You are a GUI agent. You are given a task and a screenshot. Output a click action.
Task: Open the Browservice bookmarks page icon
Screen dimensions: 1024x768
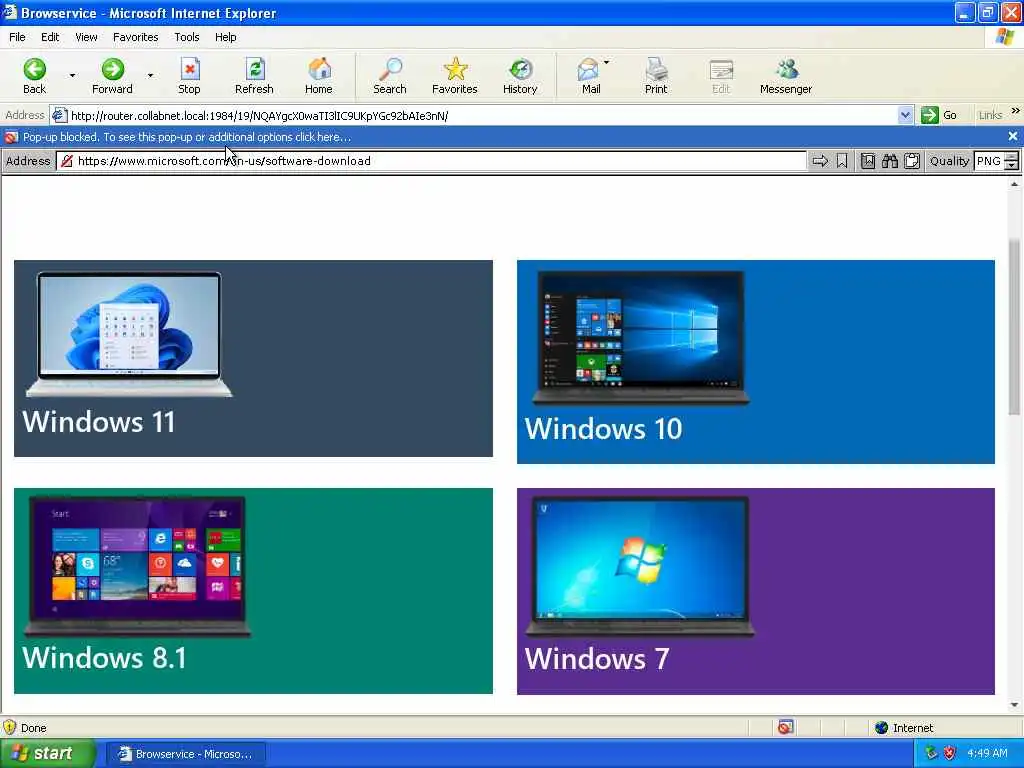(868, 161)
